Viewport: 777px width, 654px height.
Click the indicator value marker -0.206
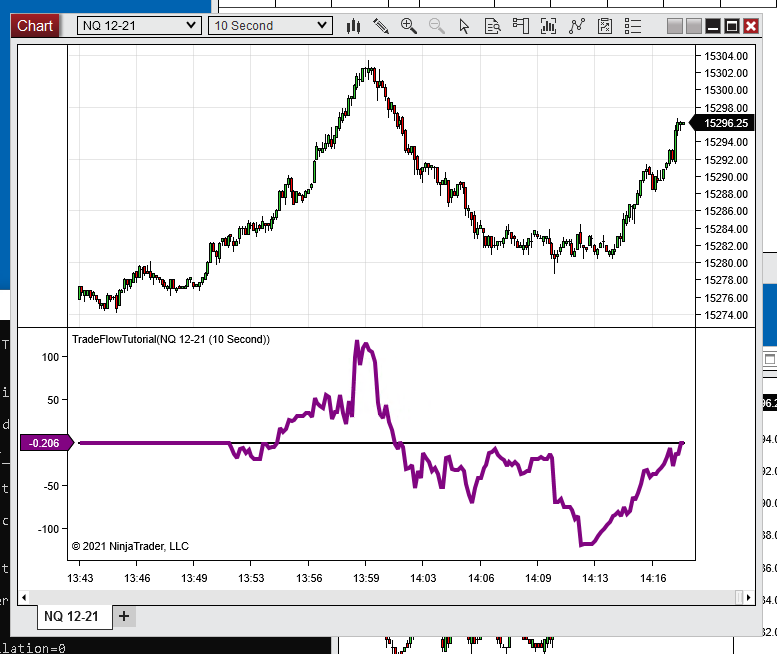coord(47,443)
